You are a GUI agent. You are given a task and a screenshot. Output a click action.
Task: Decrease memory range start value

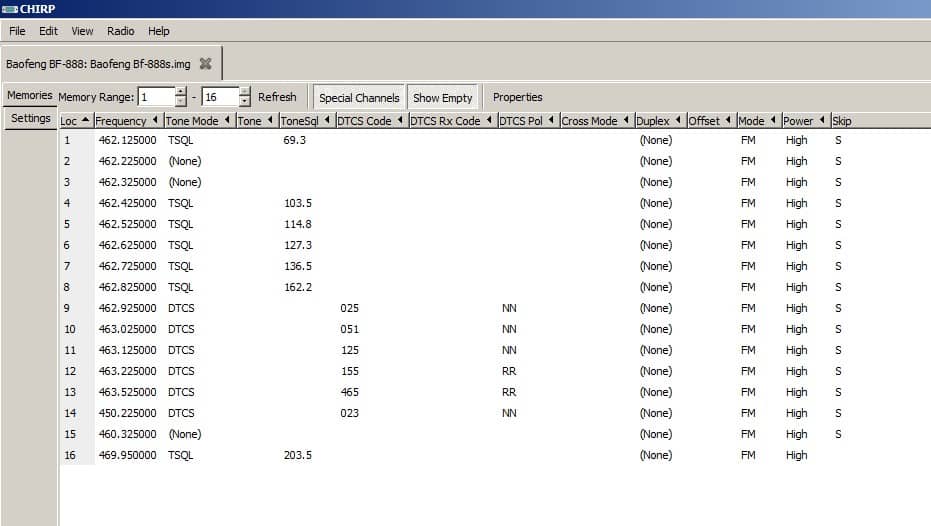click(x=180, y=102)
